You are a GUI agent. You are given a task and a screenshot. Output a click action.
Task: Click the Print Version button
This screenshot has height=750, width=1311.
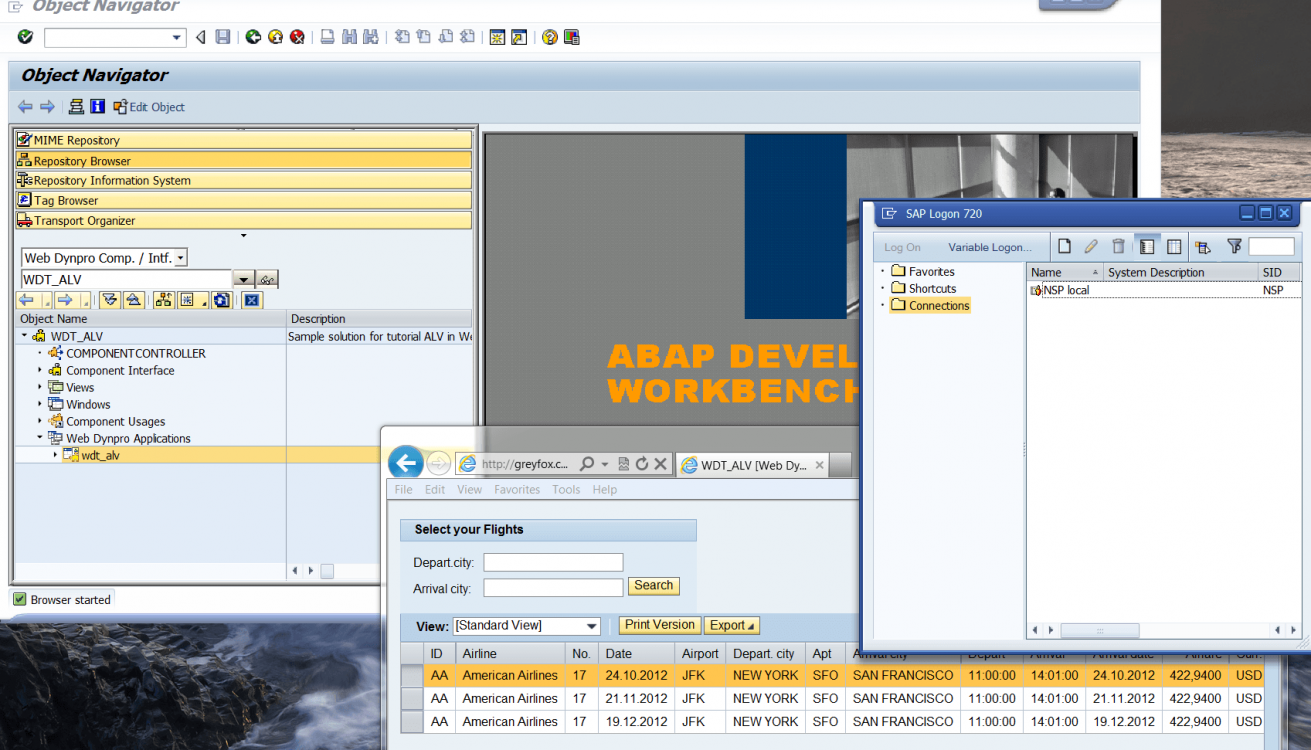coord(660,625)
